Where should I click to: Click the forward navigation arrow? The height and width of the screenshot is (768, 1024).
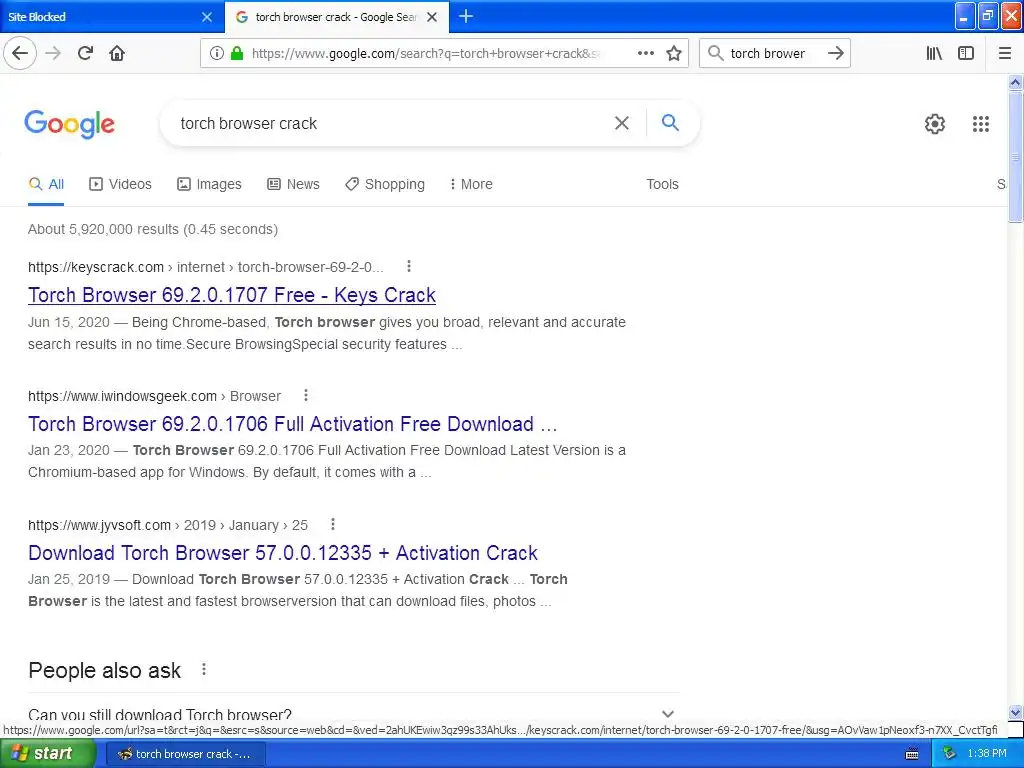pos(54,53)
